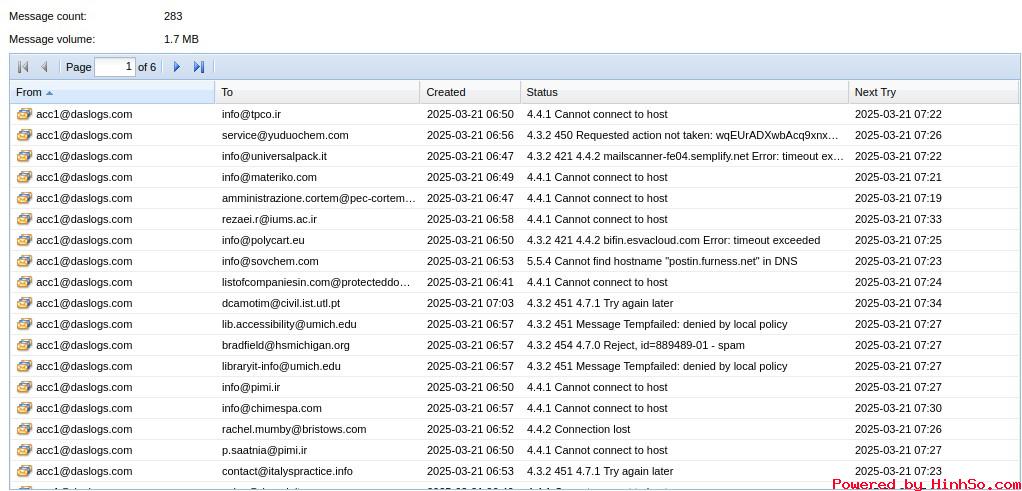Click status '450 Requested action not taken'
This screenshot has height=491, width=1022.
click(x=682, y=135)
